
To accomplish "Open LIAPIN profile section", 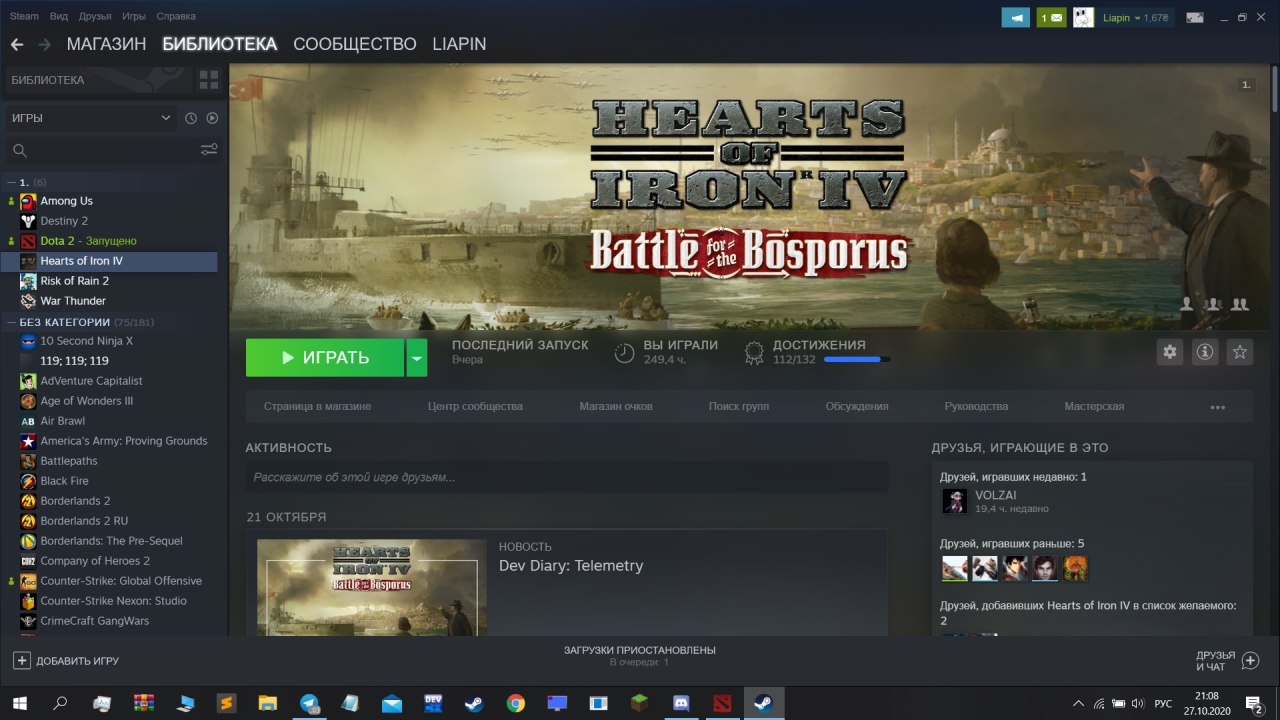I will coord(459,44).
